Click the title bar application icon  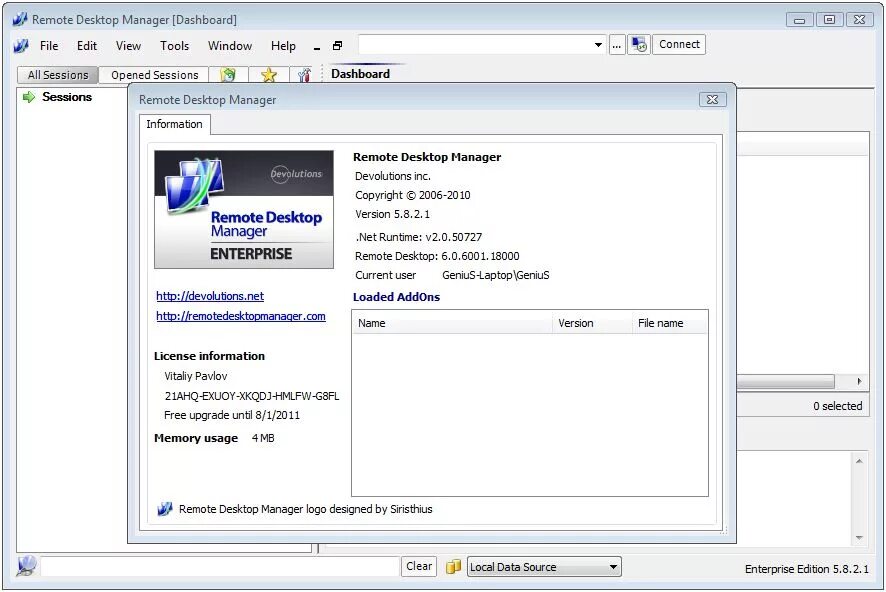pyautogui.click(x=19, y=20)
